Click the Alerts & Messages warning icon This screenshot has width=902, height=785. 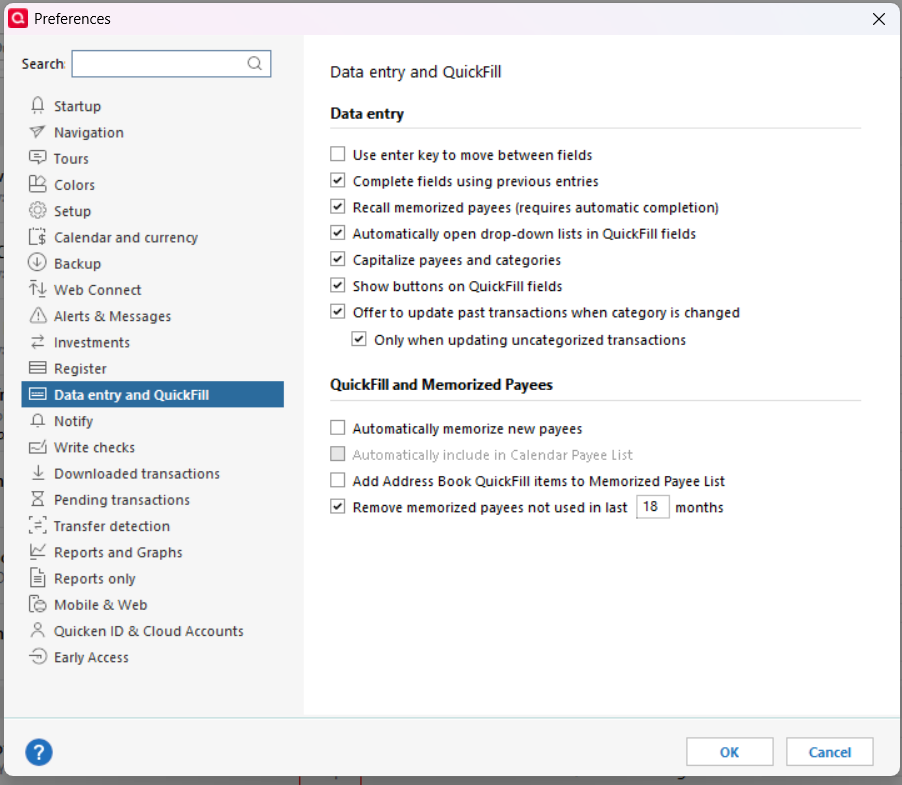(x=37, y=315)
